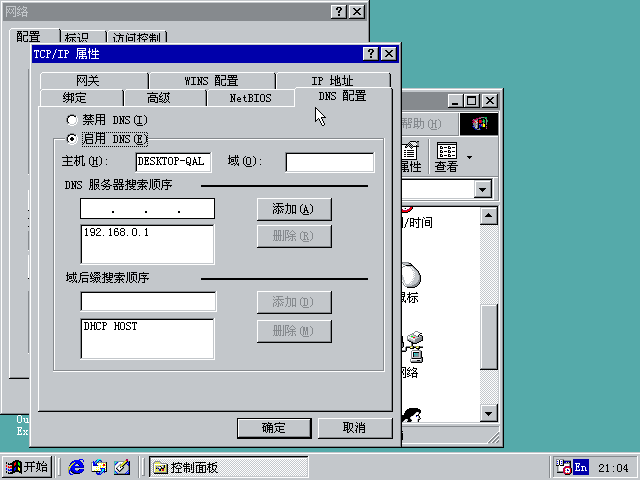Select the 访问控制 tab in 网络 dialog
This screenshot has width=640, height=480.
[136, 37]
